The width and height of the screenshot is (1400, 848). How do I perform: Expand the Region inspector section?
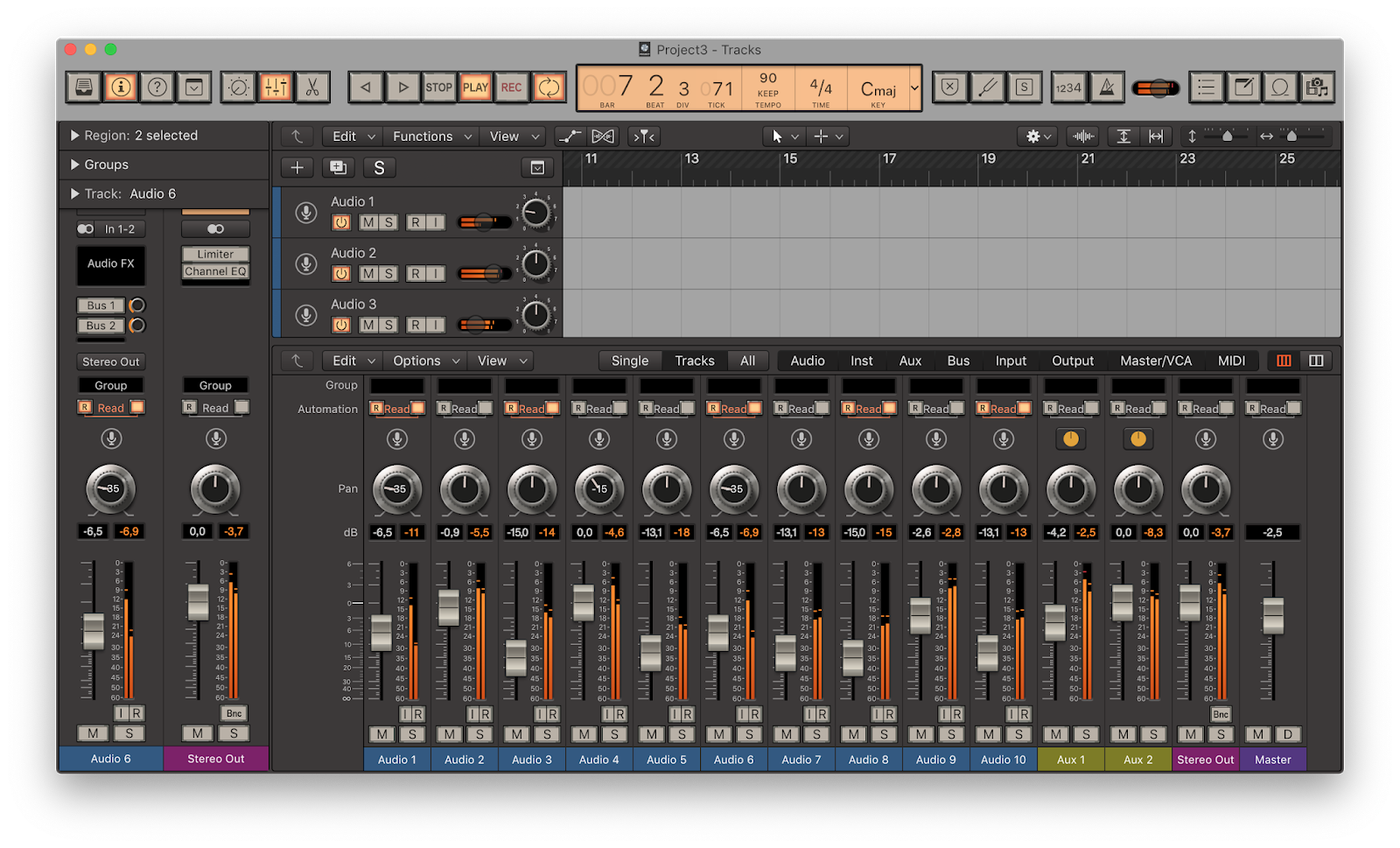77,136
